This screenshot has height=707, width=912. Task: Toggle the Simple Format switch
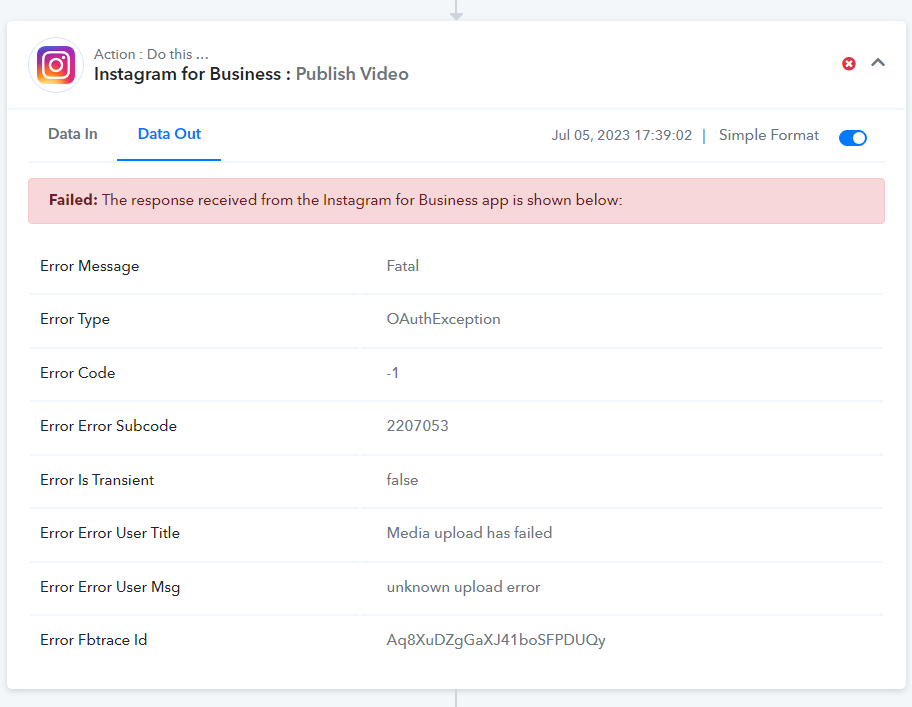853,138
